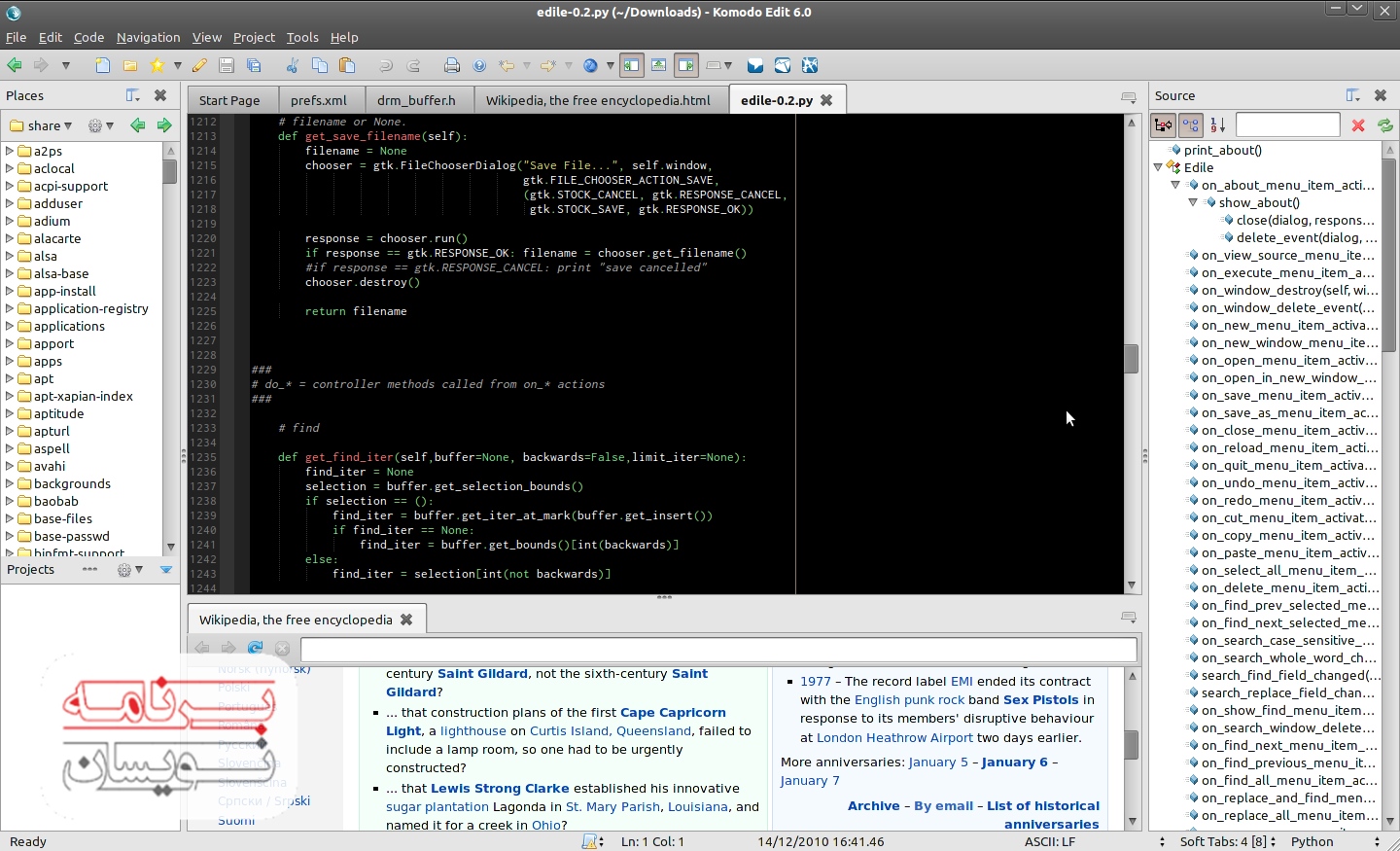
Task: Expand the a2ps folder
Action: coord(10,151)
